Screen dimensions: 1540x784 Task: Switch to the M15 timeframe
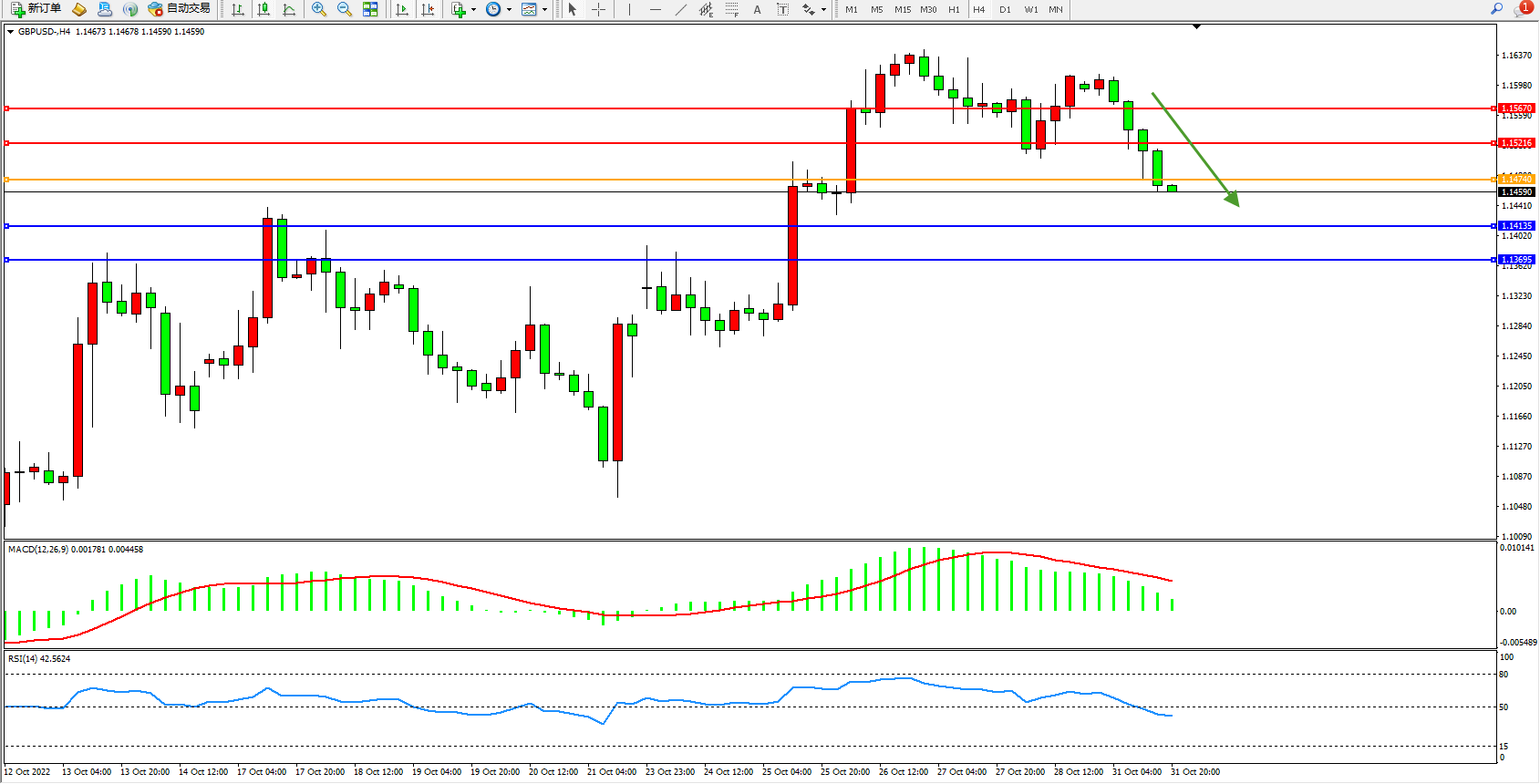902,9
